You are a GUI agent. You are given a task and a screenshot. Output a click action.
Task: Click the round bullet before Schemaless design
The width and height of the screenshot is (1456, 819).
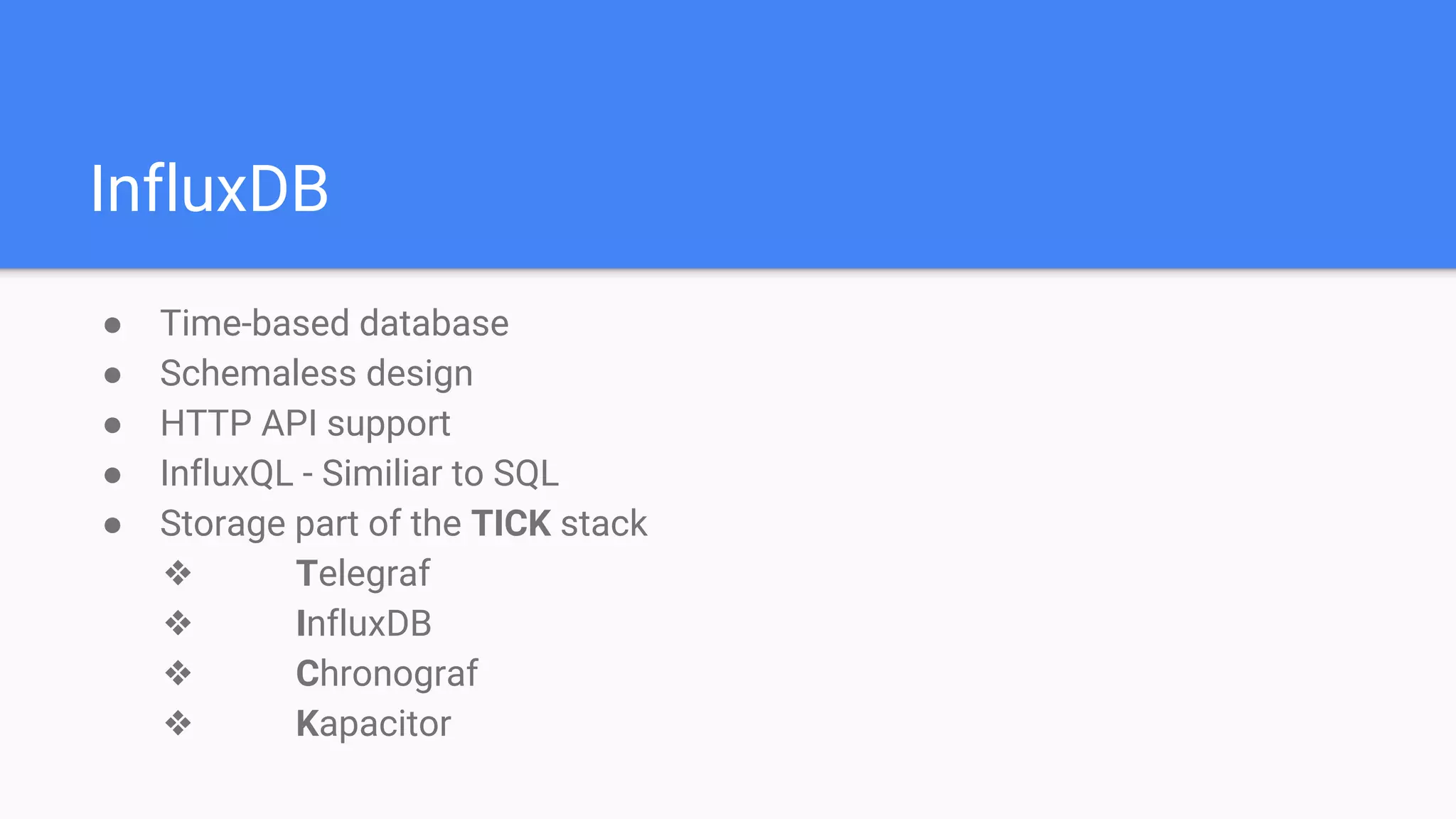[112, 375]
